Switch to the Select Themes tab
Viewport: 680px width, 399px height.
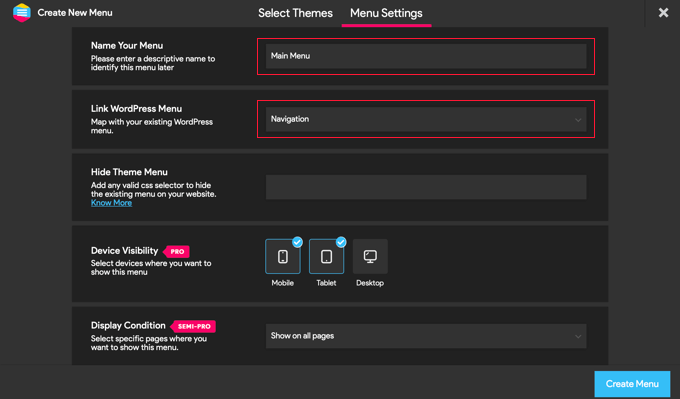295,13
